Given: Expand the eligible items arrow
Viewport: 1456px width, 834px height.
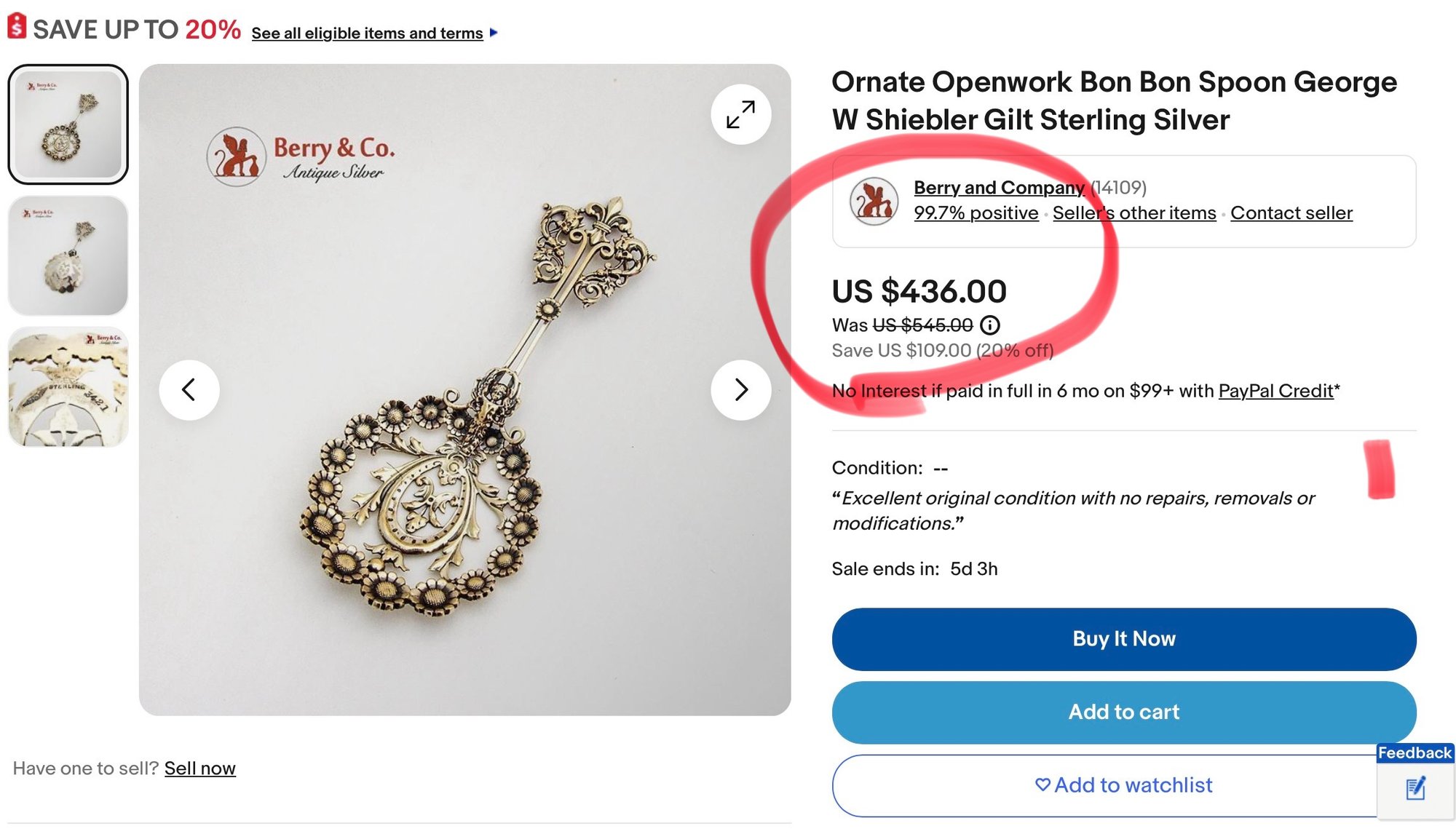Looking at the screenshot, I should 494,33.
